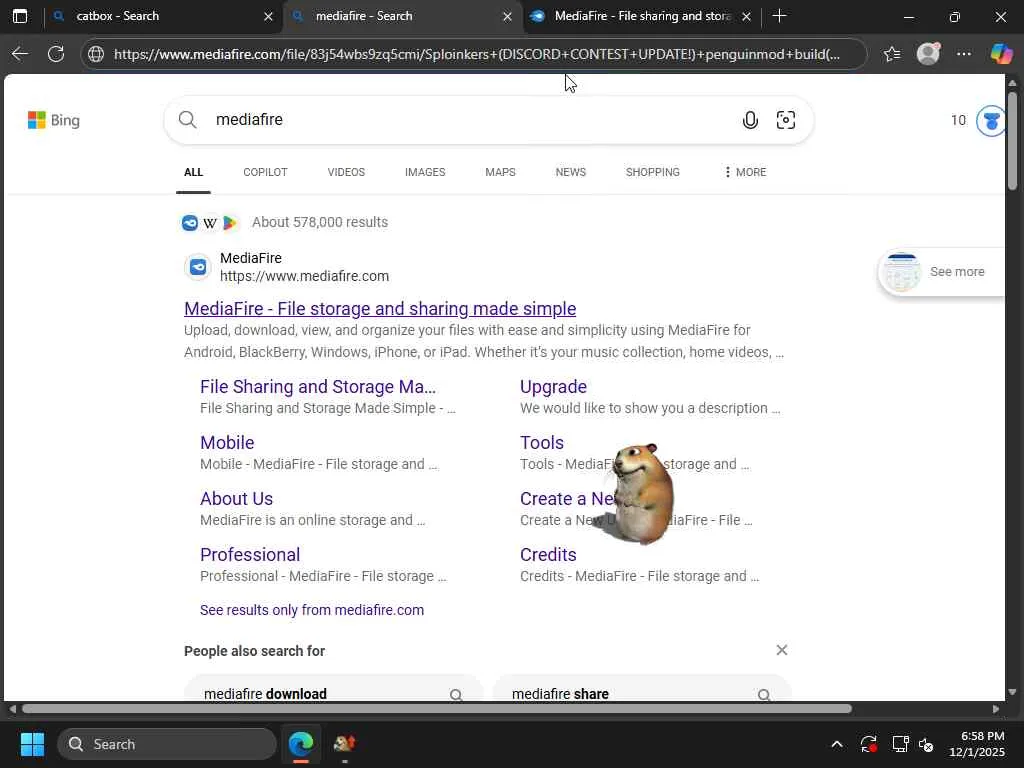1024x768 pixels.
Task: Click the hamster desktop pet image
Action: [x=641, y=493]
